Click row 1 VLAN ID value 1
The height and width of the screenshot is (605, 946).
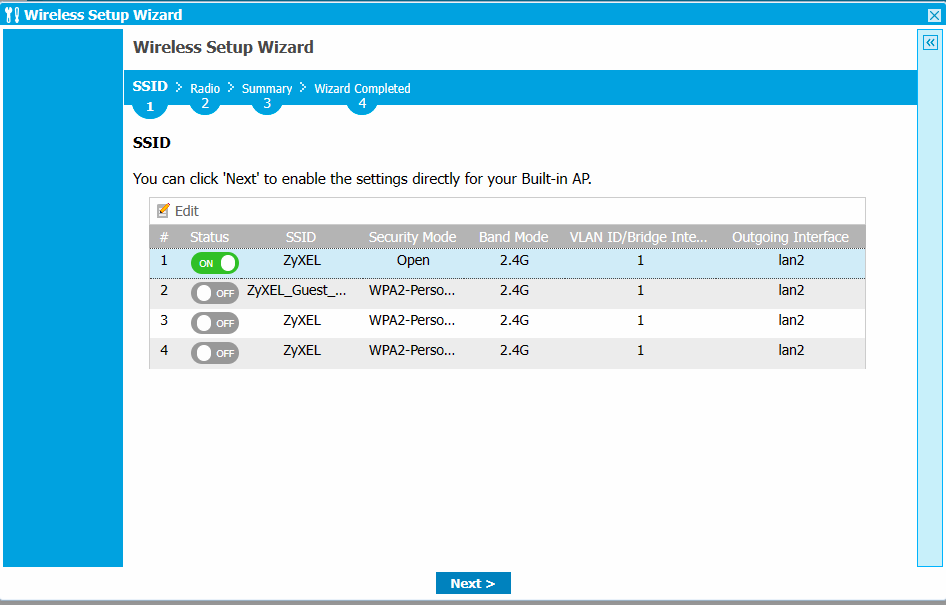pyautogui.click(x=640, y=261)
